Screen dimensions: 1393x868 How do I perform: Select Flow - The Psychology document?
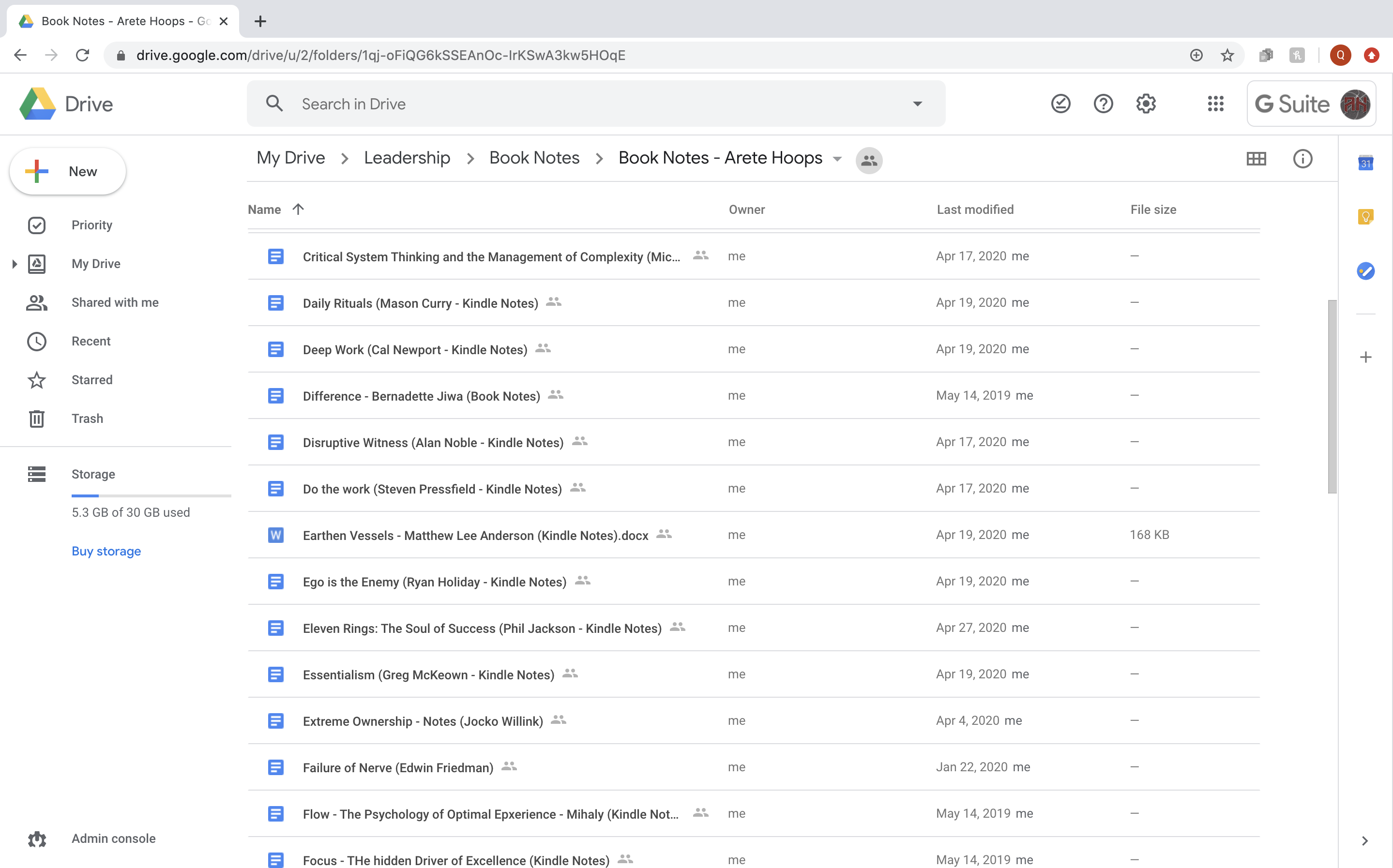point(753,814)
